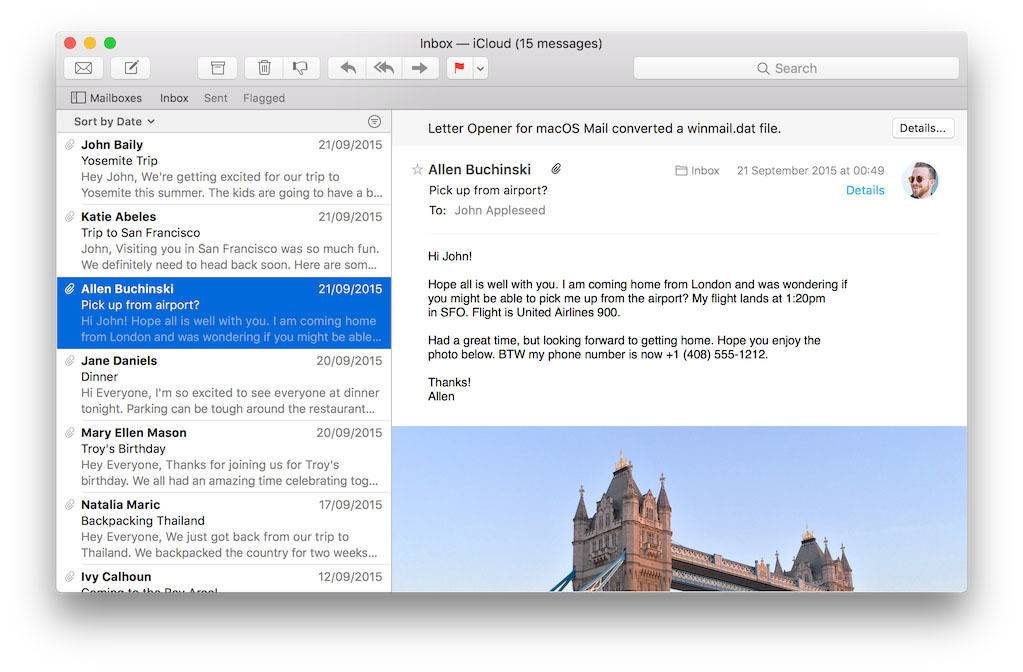Click the sender's avatar photo
The width and height of the screenshot is (1023, 672).
tap(921, 180)
